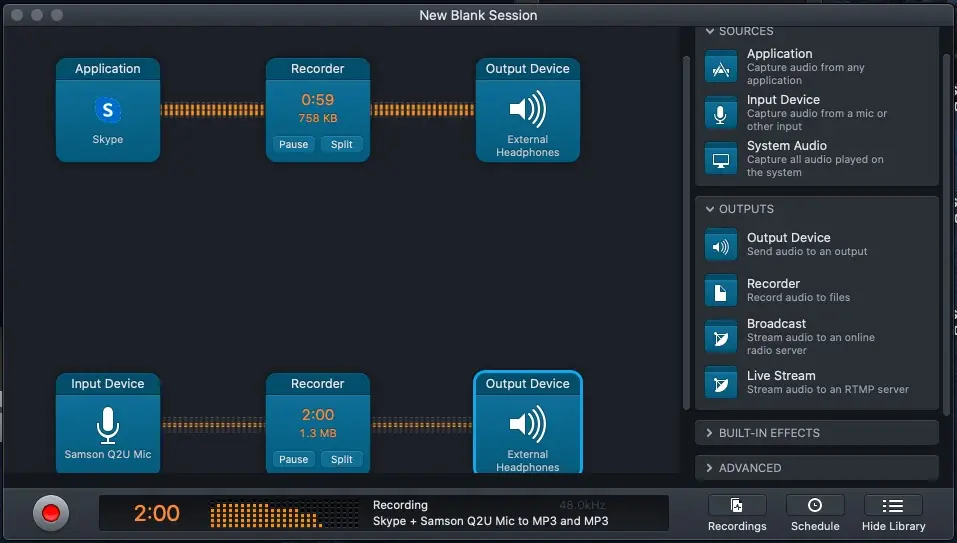Pause the 2:00 microphone recorder

click(x=293, y=460)
